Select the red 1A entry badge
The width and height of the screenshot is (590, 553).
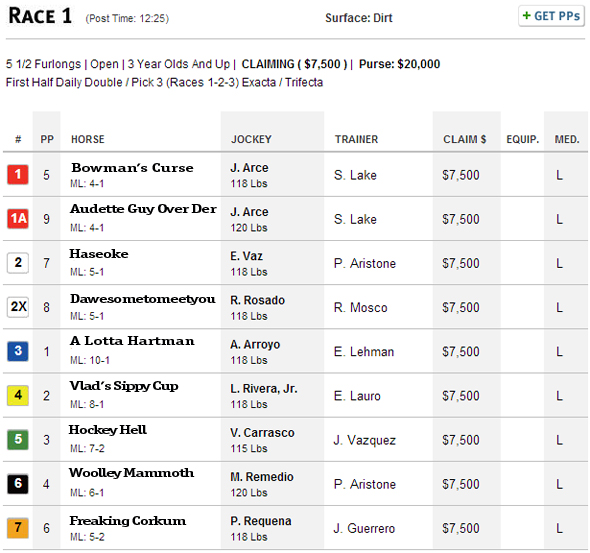click(18, 219)
